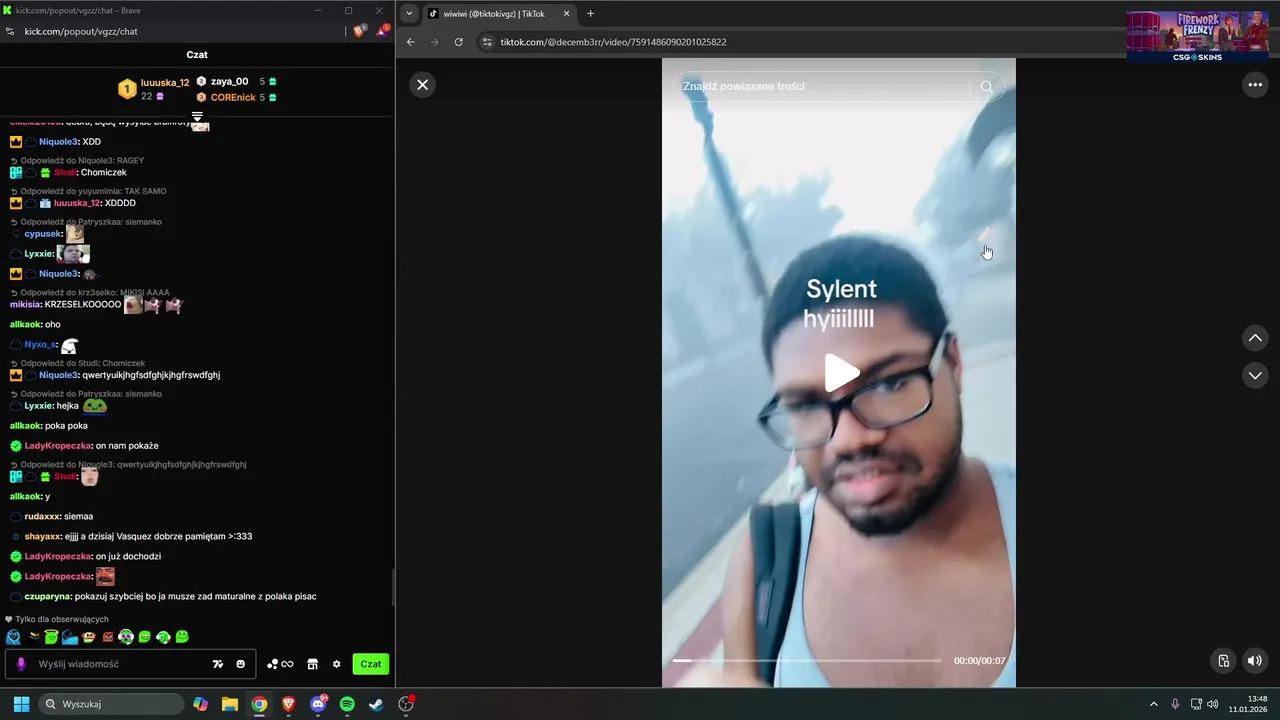Click the voice microphone icon in chat input
The image size is (1280, 720).
pyautogui.click(x=21, y=664)
